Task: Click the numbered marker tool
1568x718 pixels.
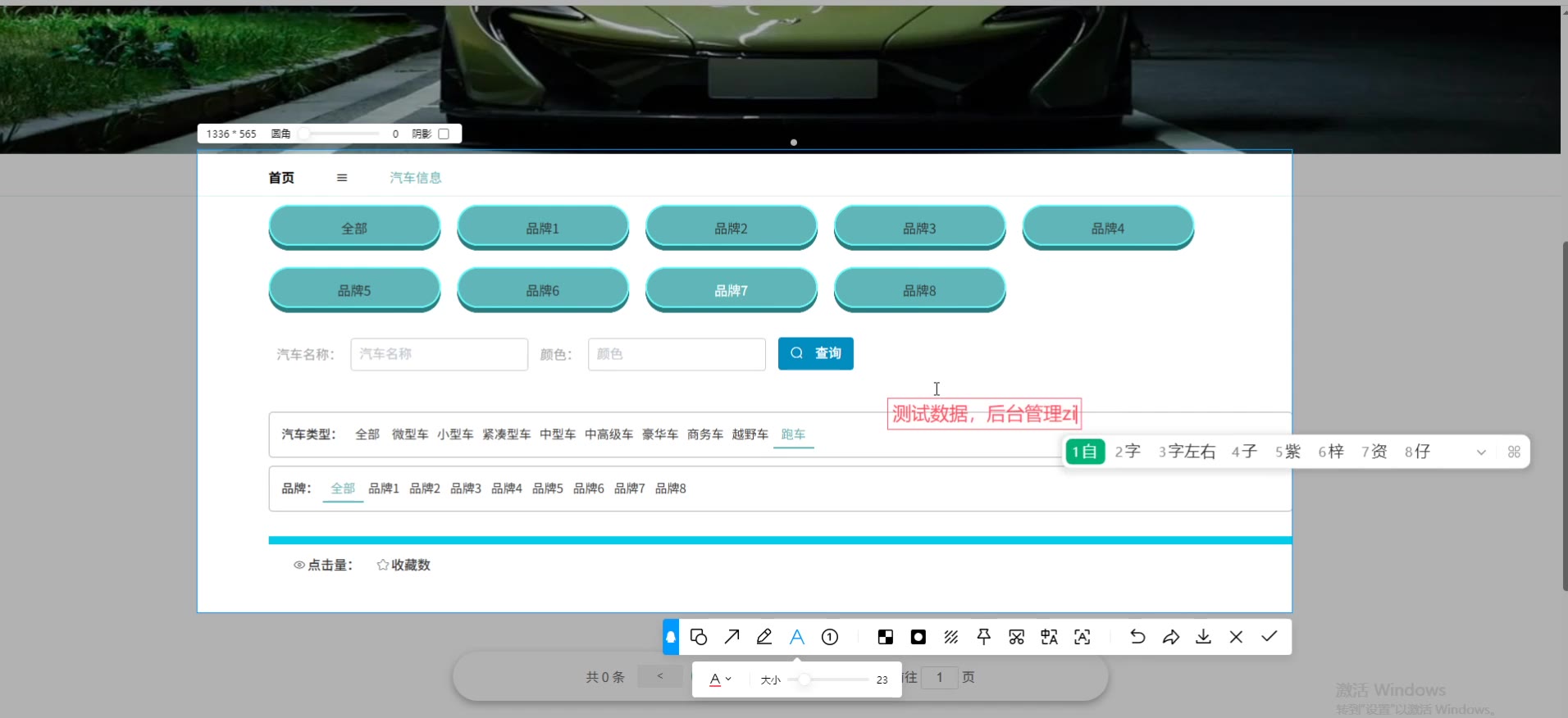Action: (x=830, y=637)
